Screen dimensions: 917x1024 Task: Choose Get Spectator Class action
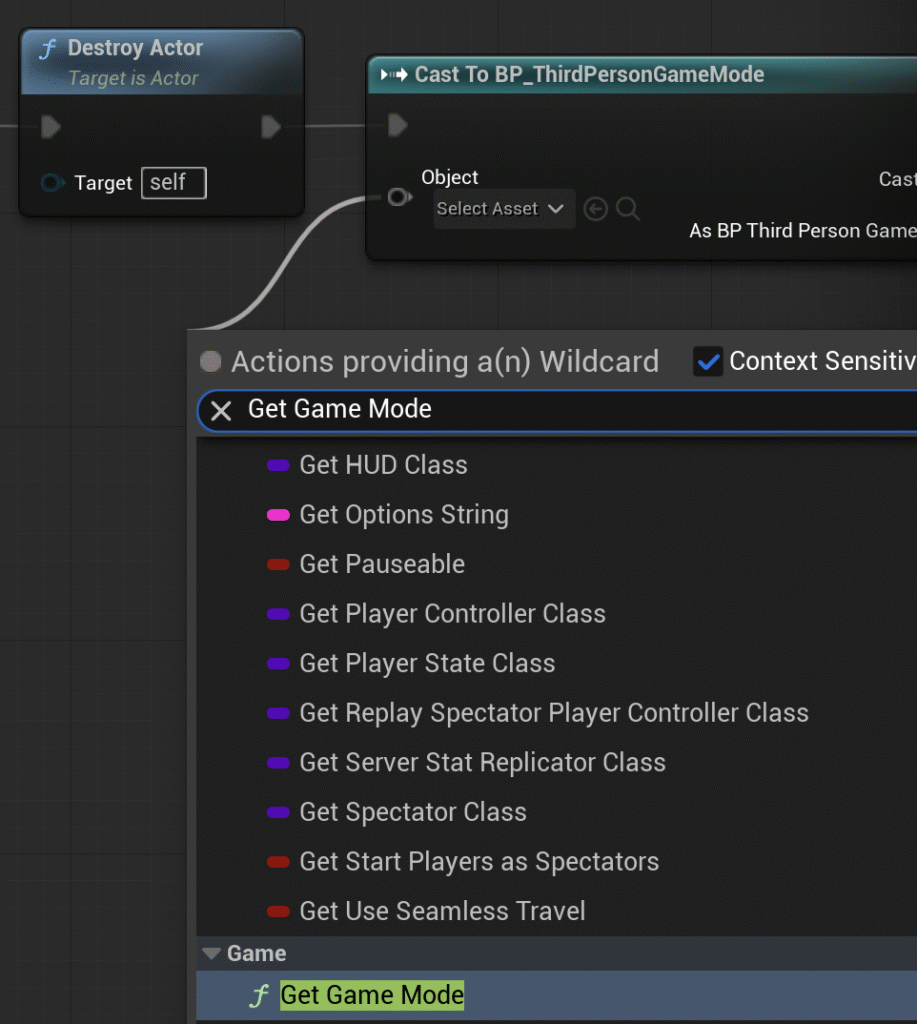tap(413, 812)
